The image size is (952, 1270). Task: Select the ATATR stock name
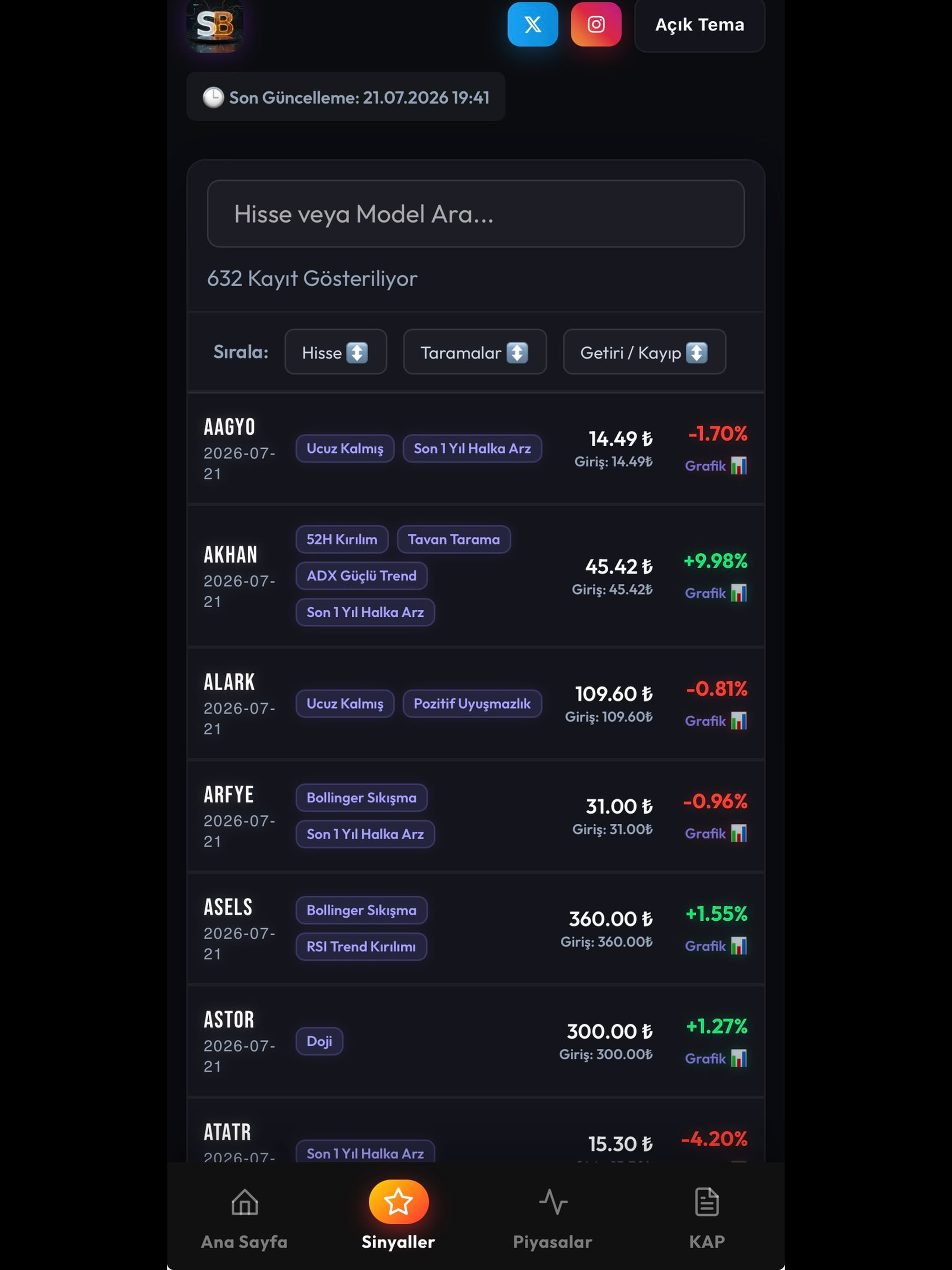pos(227,1132)
